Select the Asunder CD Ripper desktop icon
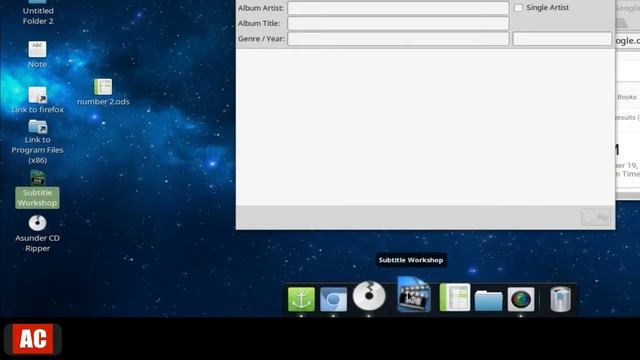640x360 pixels. pos(38,233)
